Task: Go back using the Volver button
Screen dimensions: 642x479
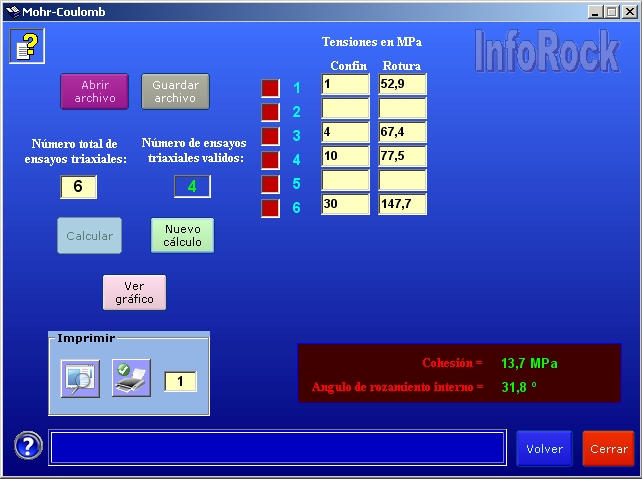Action: point(545,449)
